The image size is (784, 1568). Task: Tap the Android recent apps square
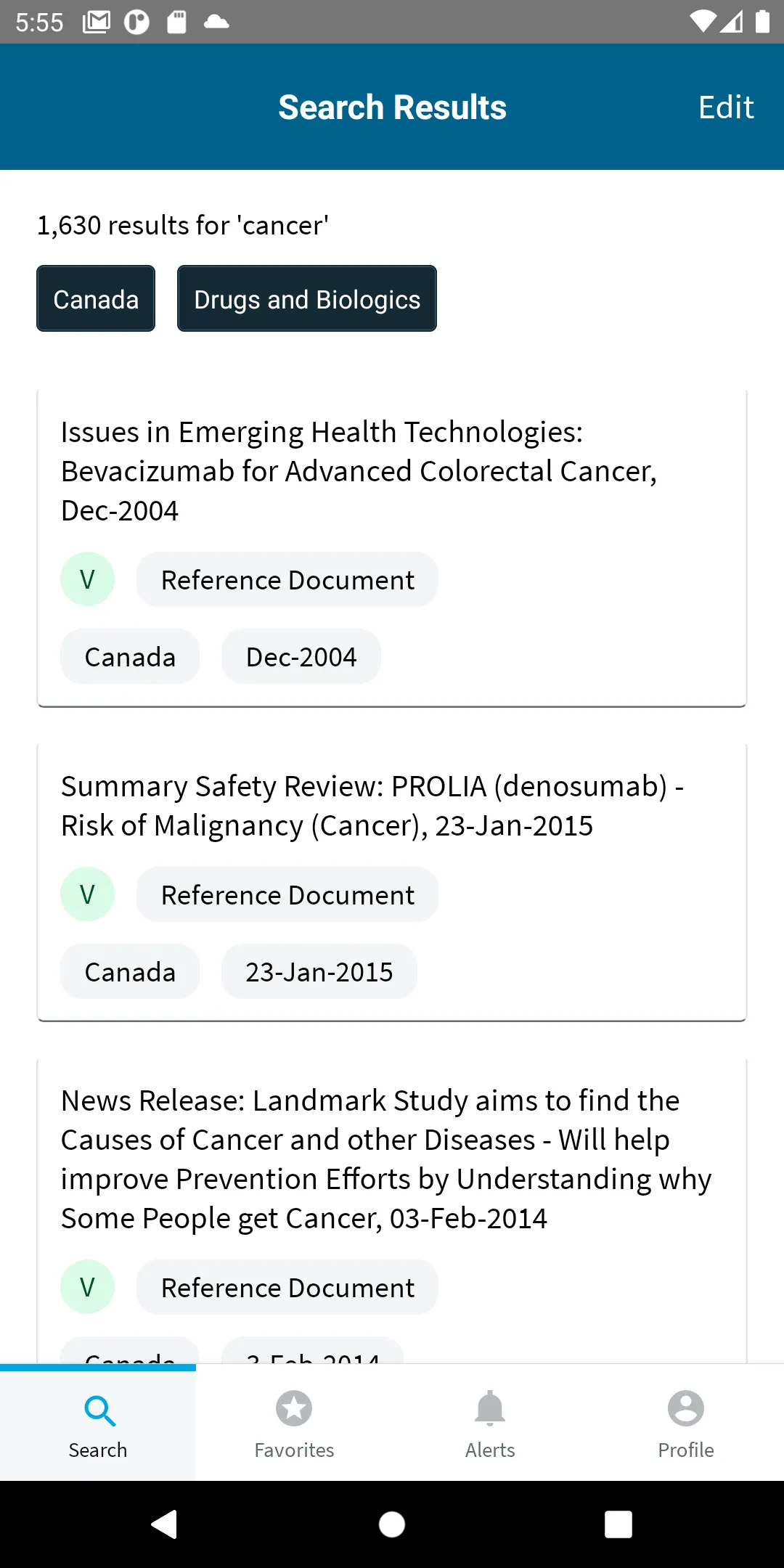point(618,1524)
